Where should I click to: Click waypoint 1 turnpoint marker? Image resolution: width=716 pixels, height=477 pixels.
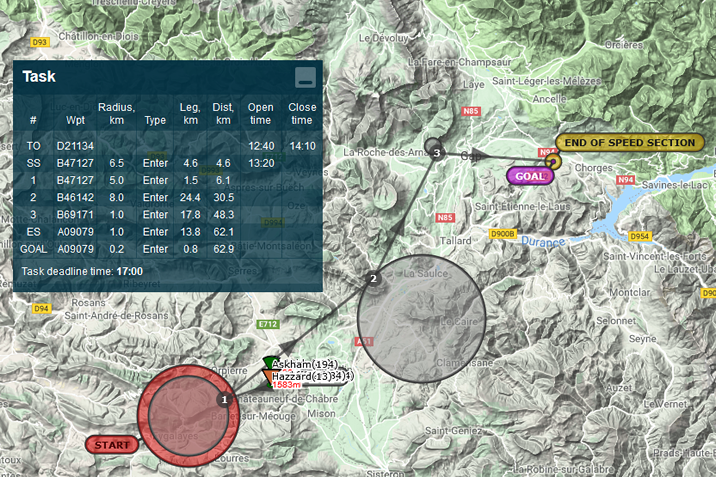(224, 399)
